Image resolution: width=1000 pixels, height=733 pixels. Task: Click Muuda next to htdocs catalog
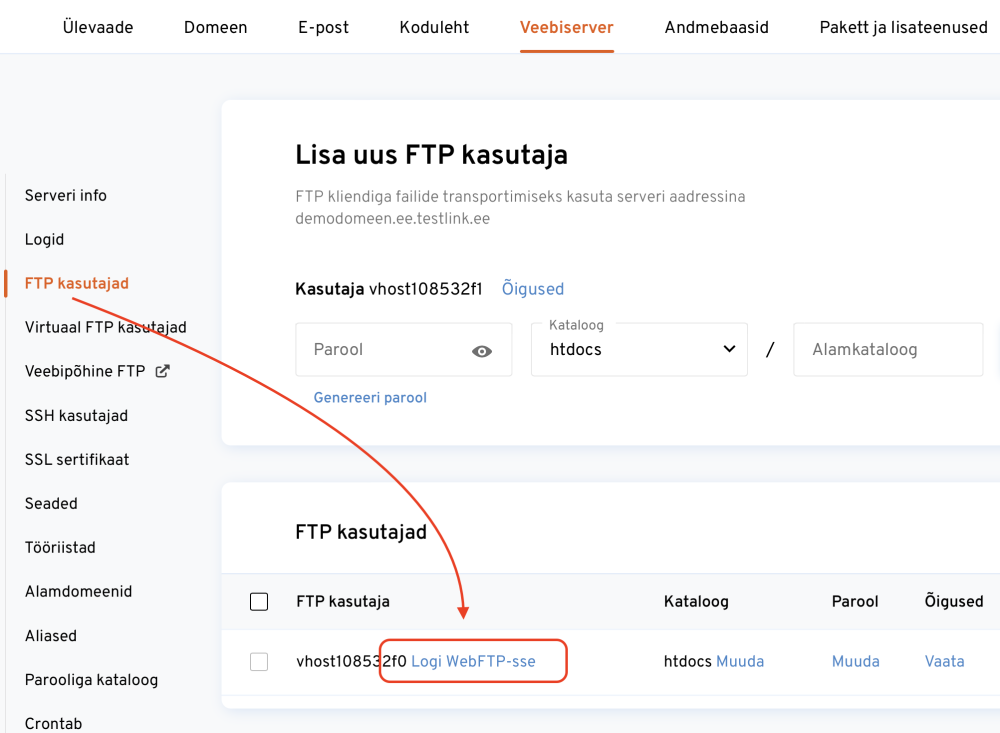740,661
